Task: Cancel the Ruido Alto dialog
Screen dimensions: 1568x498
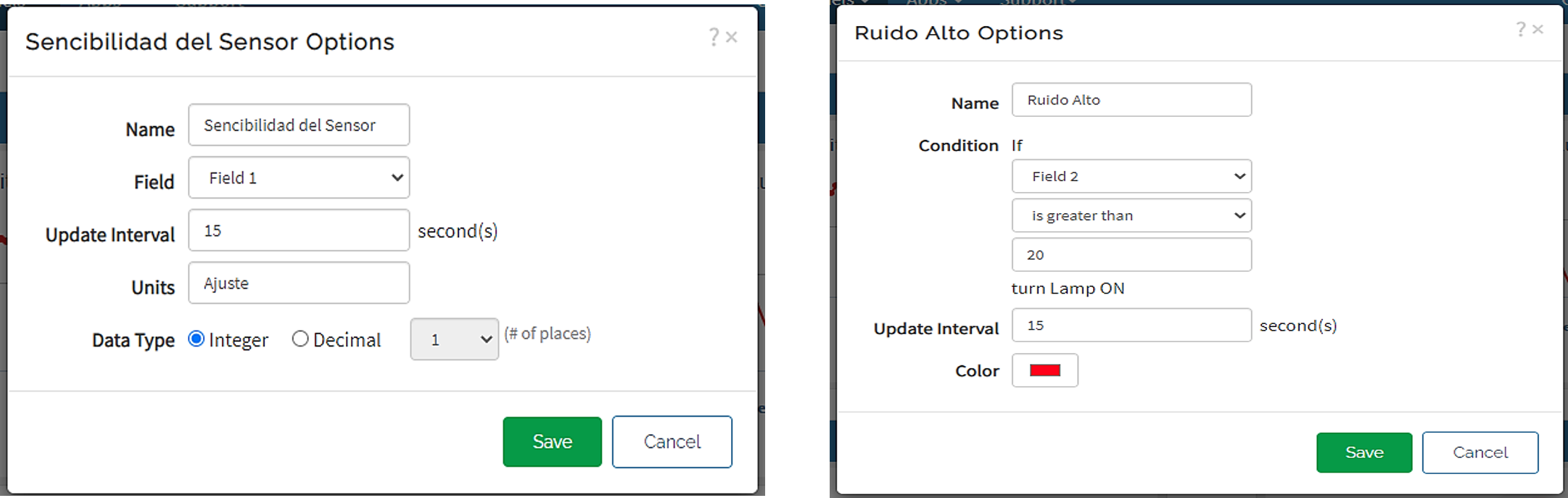Action: [1480, 452]
